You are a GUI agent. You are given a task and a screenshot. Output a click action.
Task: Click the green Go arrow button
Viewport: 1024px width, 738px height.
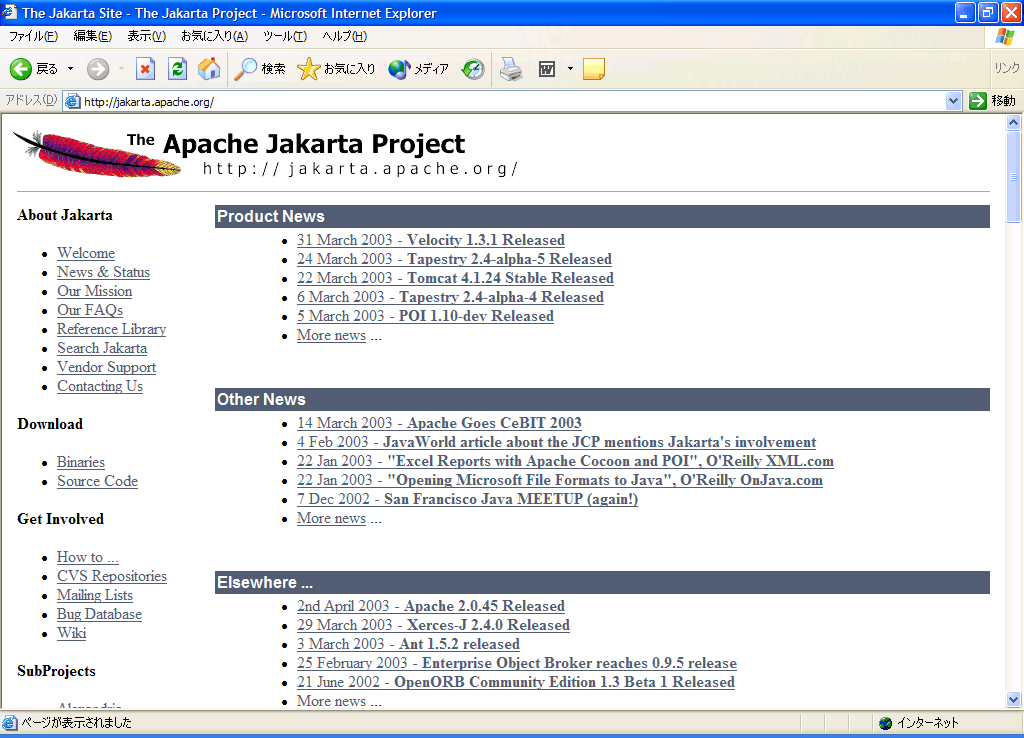pyautogui.click(x=978, y=101)
